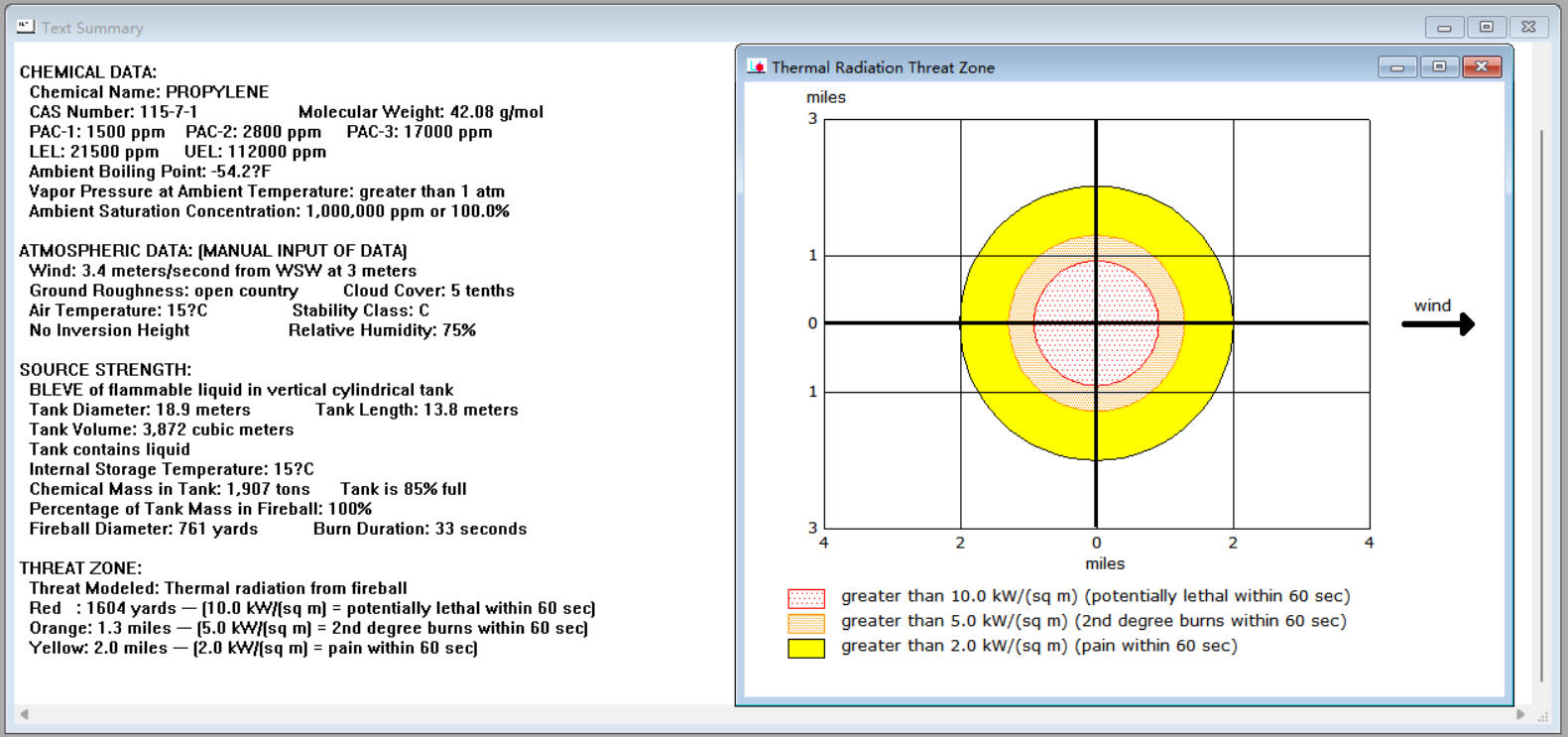Click 'Internal Storage Temperature' line
Viewport: 1568px width, 737px height.
[x=172, y=469]
